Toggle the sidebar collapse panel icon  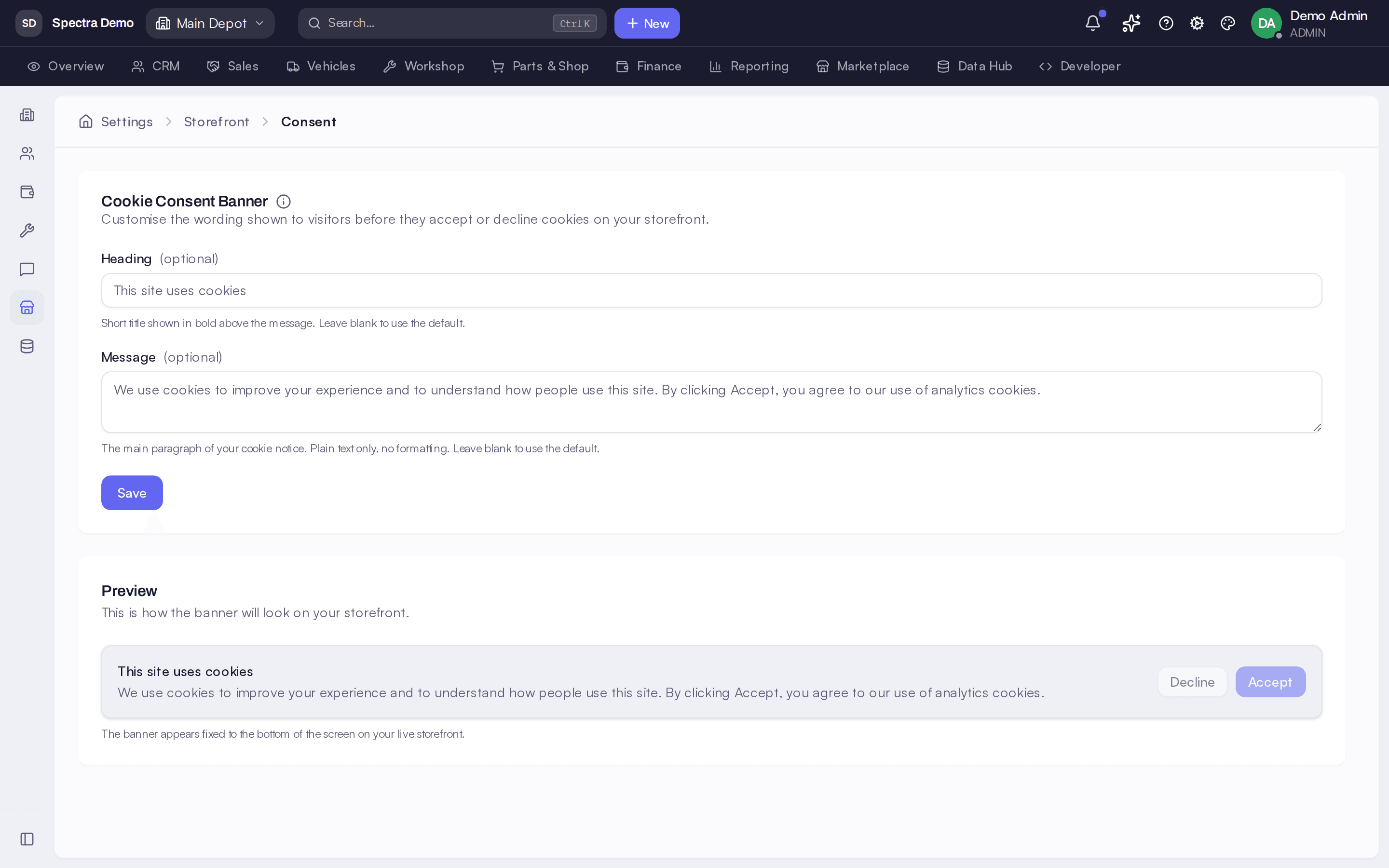click(x=27, y=839)
